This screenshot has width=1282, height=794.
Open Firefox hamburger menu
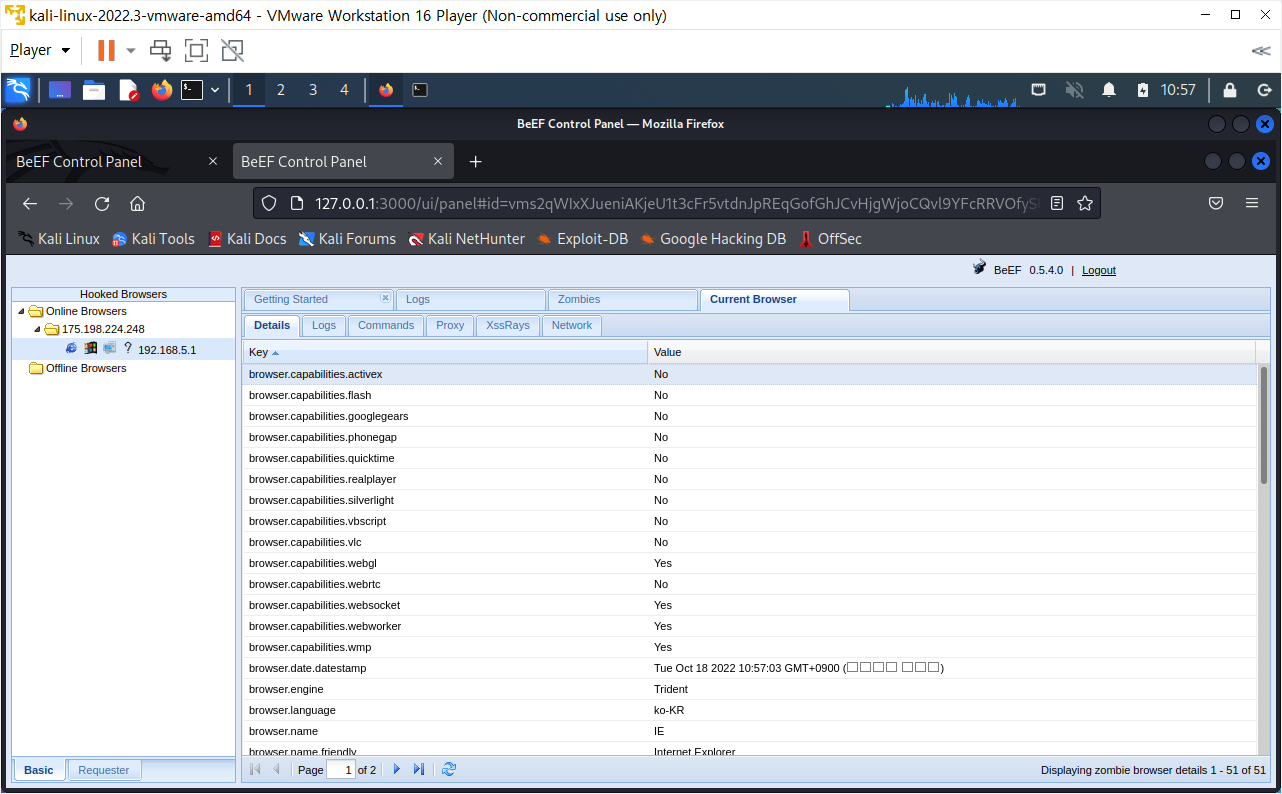click(1251, 203)
